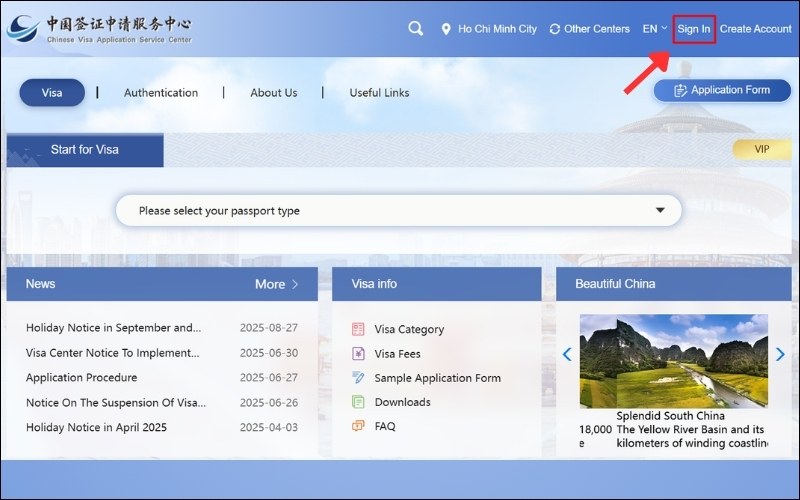Expand the EN language selector
The width and height of the screenshot is (800, 500).
pos(654,29)
